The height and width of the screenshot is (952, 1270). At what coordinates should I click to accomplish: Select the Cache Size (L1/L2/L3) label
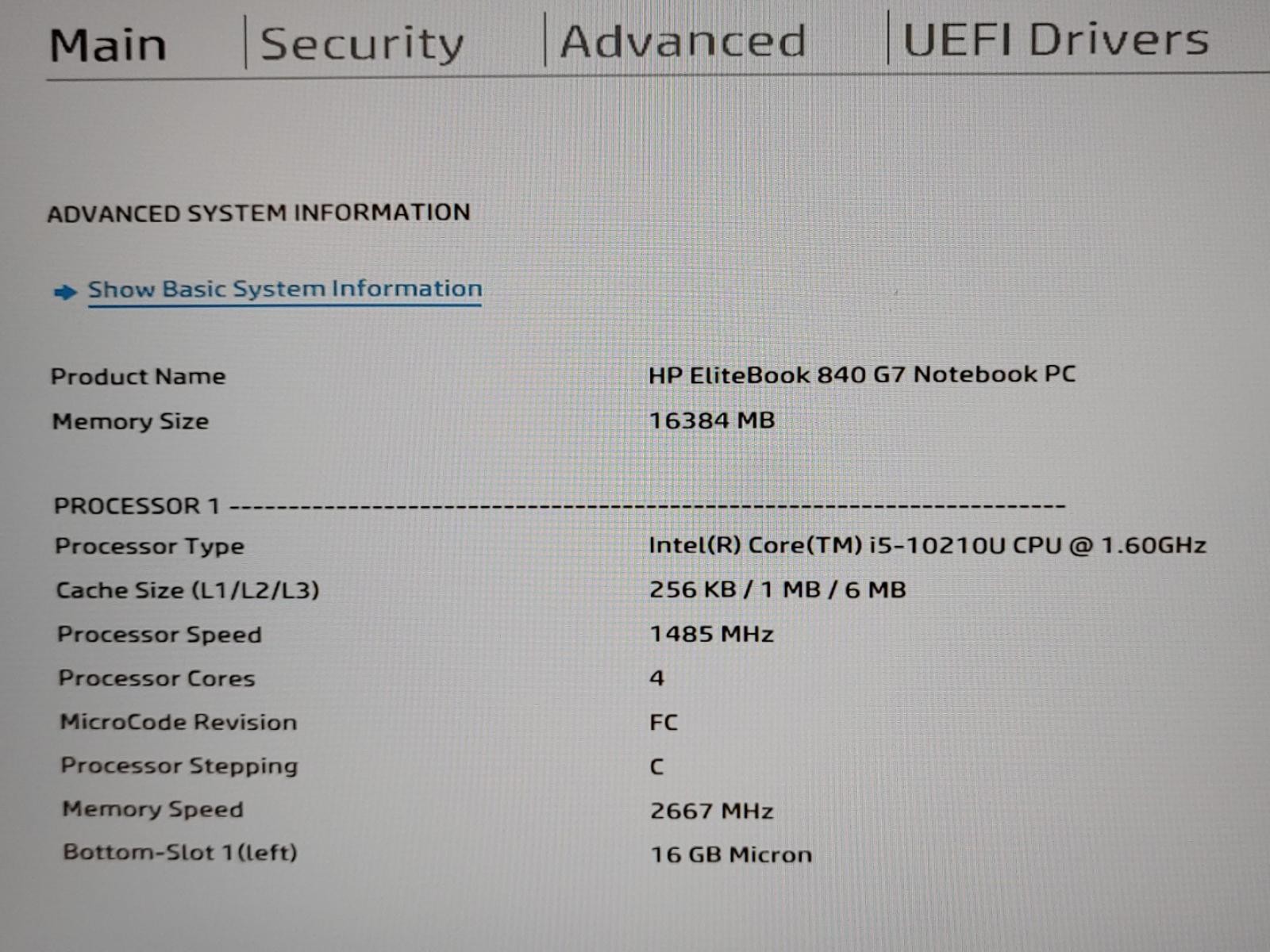pyautogui.click(x=187, y=590)
